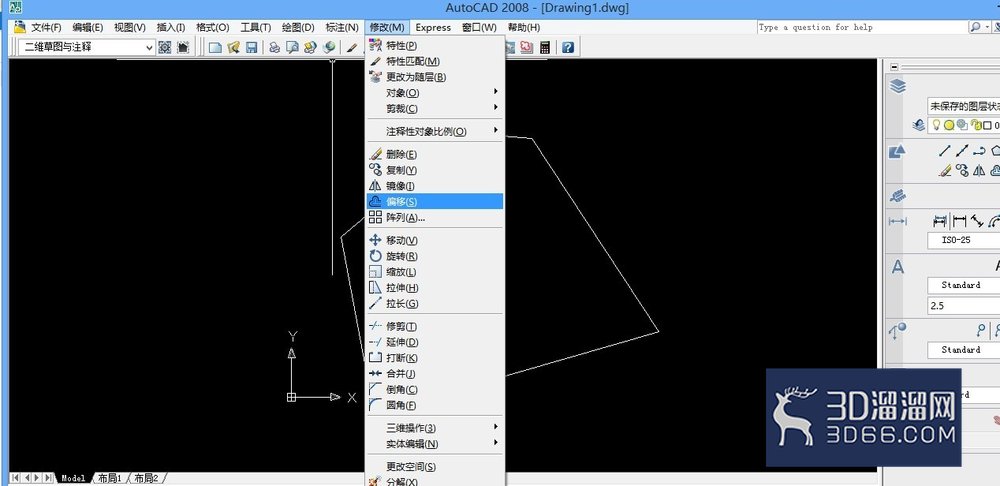The height and width of the screenshot is (486, 1000).
Task: Open the 未保存的图层状态 layer state dropdown
Action: tap(963, 107)
